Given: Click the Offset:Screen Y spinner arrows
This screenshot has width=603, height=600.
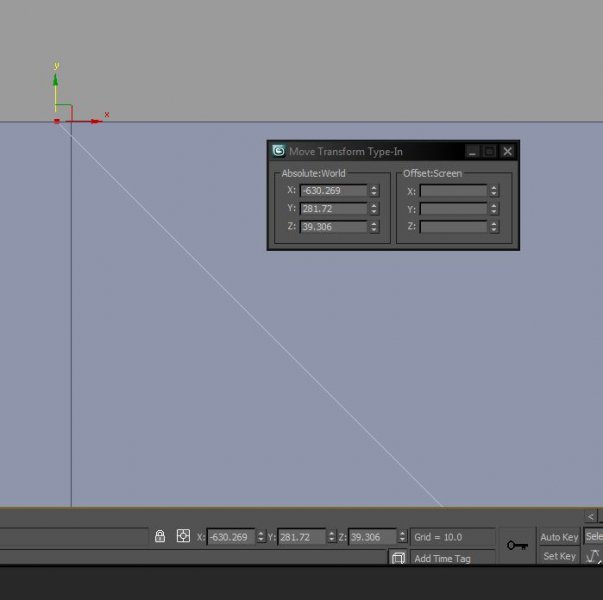Looking at the screenshot, I should click(x=494, y=209).
